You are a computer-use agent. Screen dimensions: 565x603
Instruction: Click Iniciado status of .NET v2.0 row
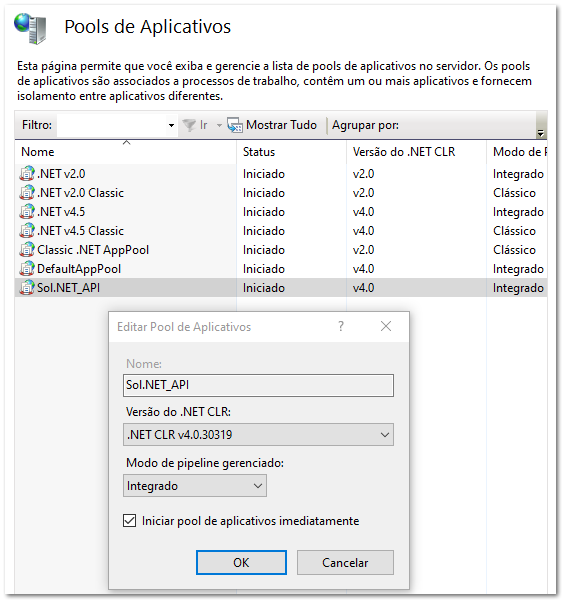click(263, 174)
